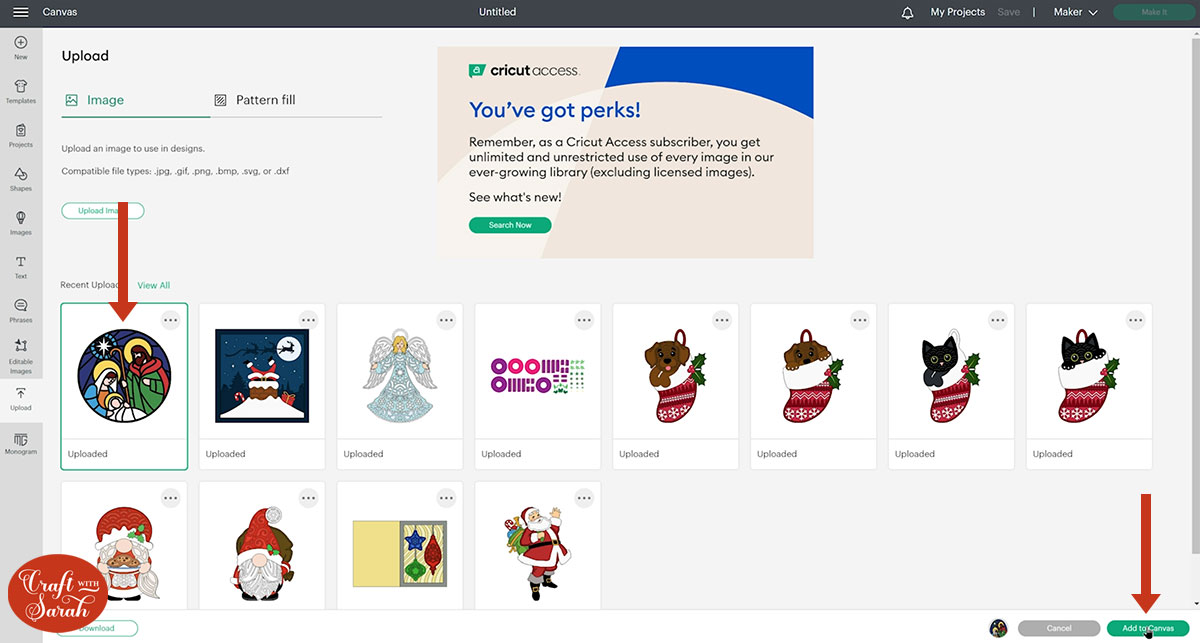1200x643 pixels.
Task: Click 'See what's new!' text
Action: pyautogui.click(x=515, y=197)
